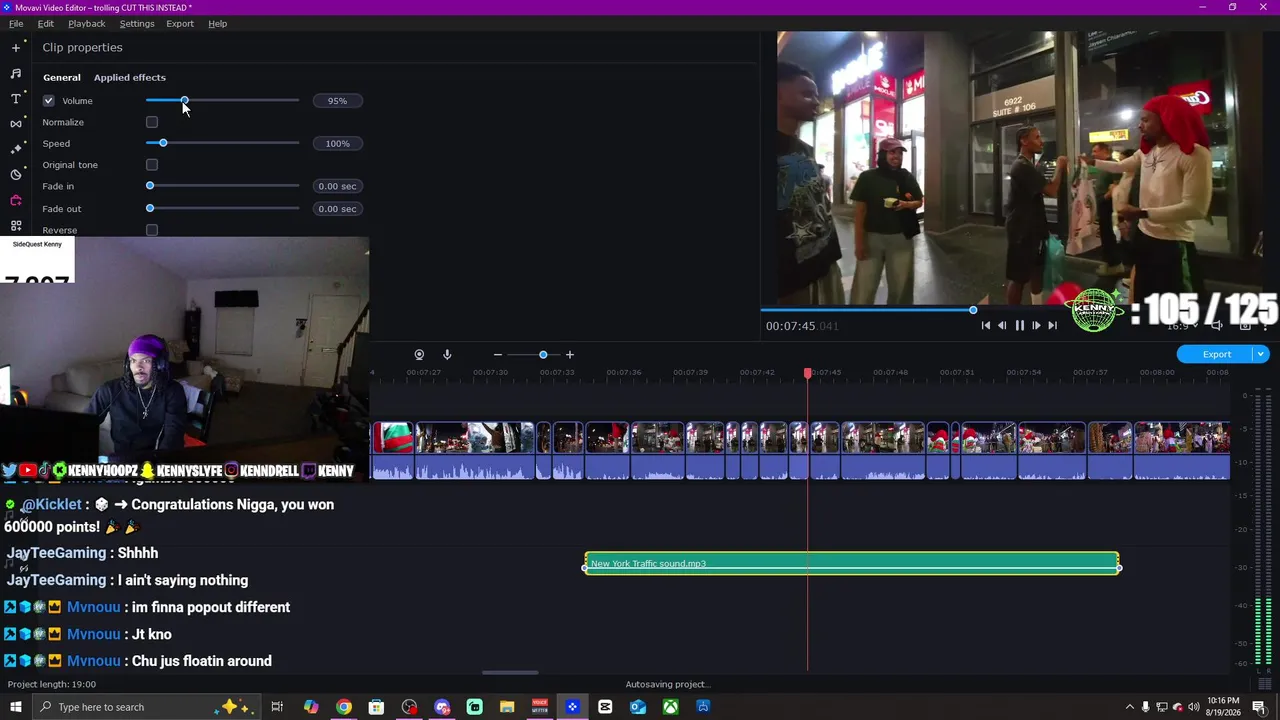Click the Clip properties panel title

pyautogui.click(x=82, y=48)
